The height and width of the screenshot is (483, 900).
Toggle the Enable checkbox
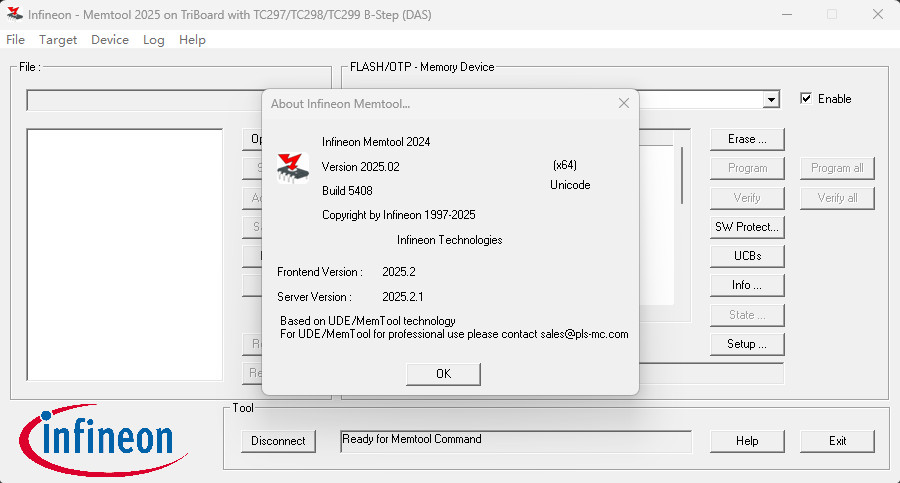coord(806,99)
